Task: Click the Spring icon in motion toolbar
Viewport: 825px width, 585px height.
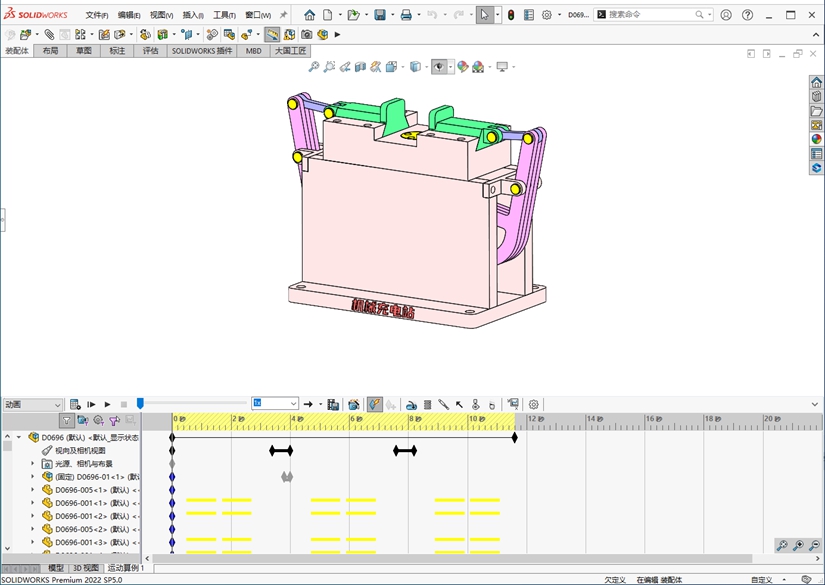Action: [x=428, y=405]
